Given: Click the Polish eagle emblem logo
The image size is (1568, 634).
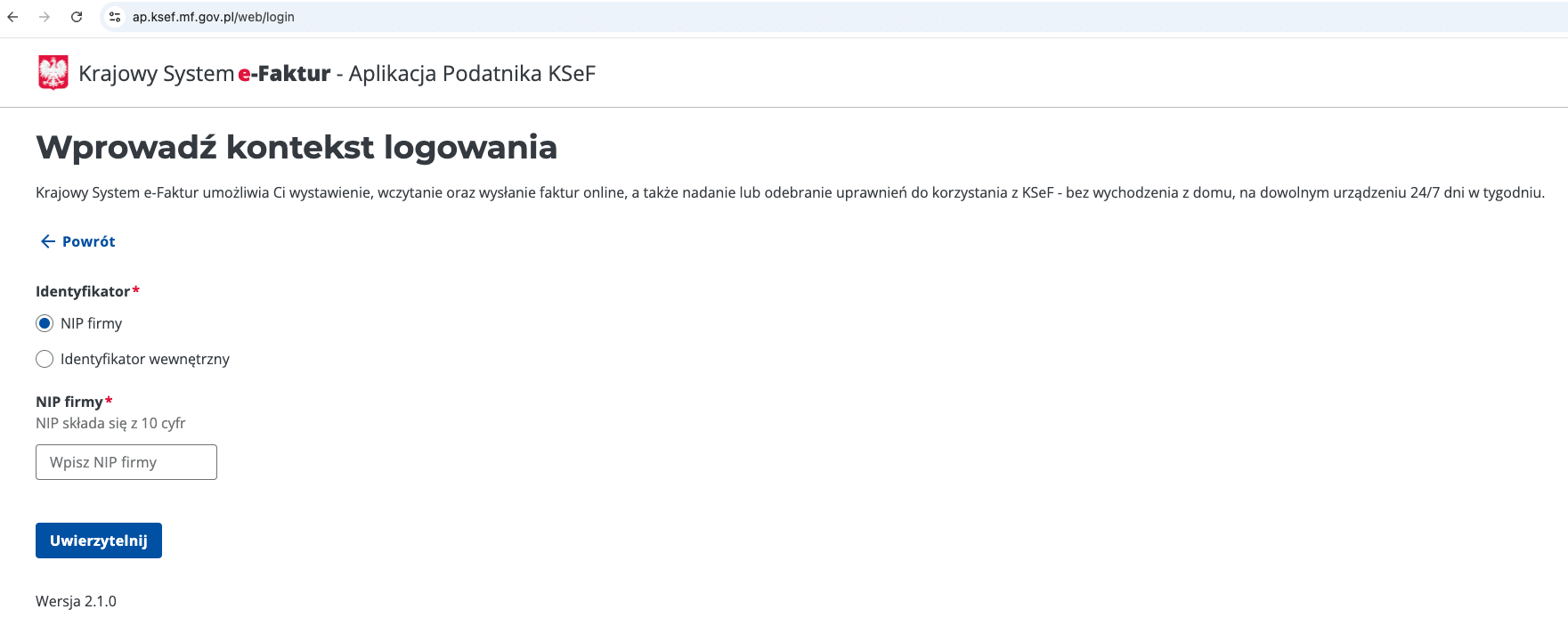Looking at the screenshot, I should coord(53,73).
